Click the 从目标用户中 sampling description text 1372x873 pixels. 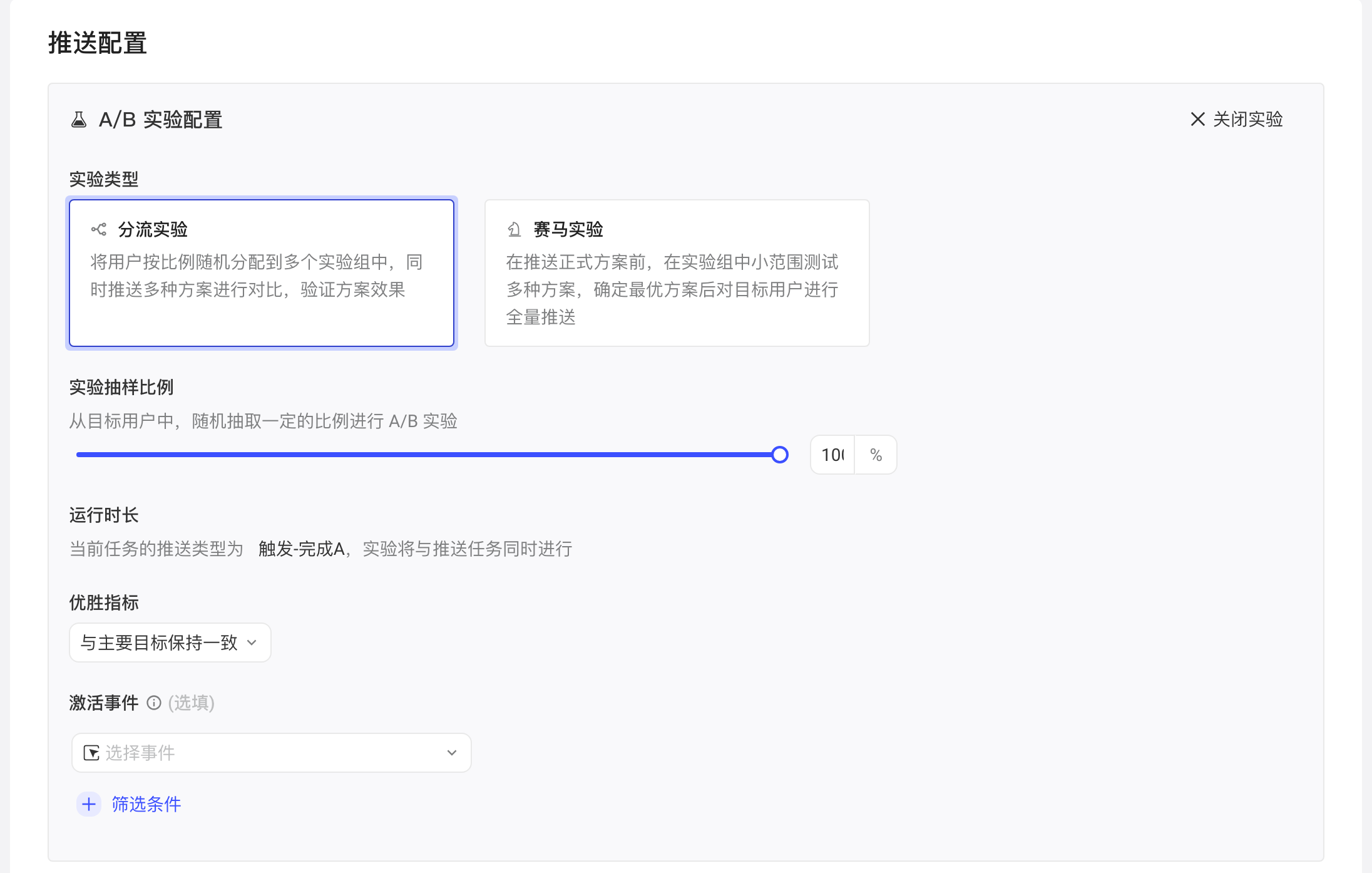point(264,421)
